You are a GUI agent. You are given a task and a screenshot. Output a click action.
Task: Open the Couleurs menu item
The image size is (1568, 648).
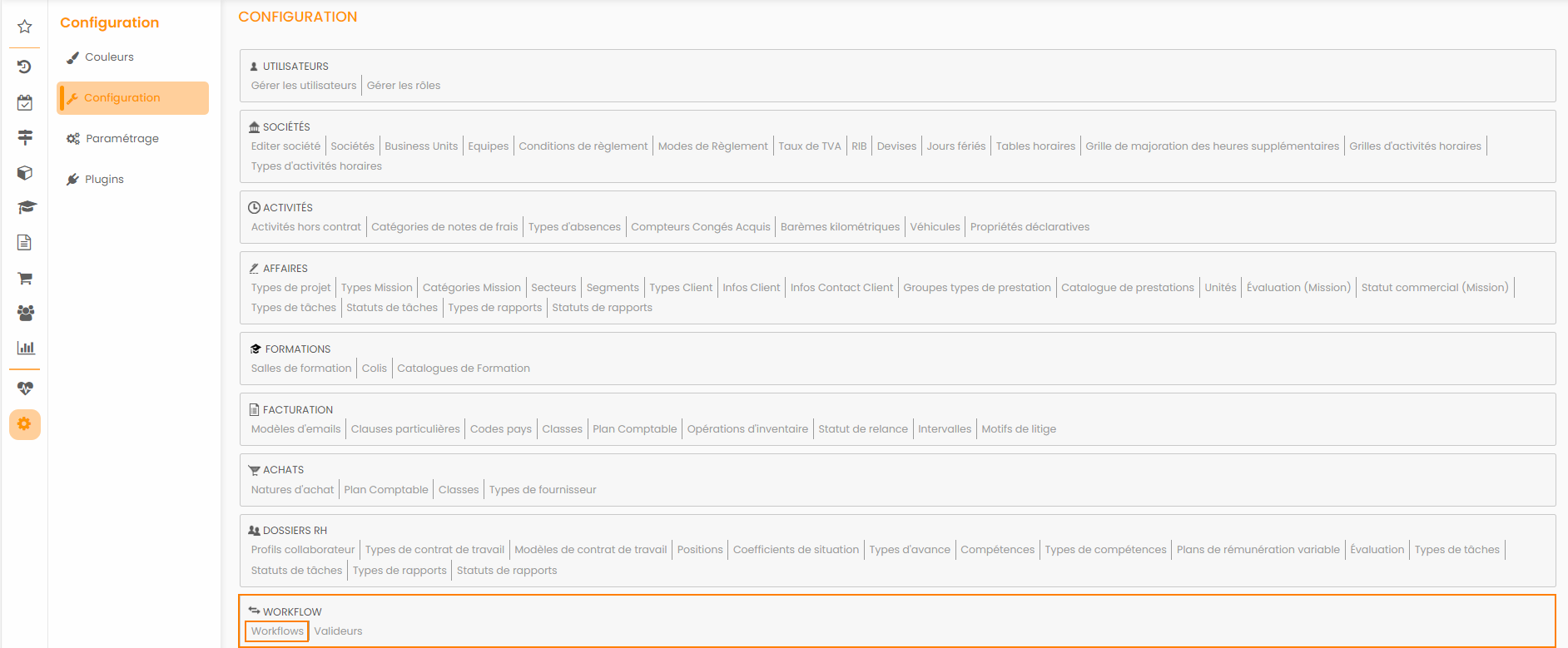coord(109,57)
